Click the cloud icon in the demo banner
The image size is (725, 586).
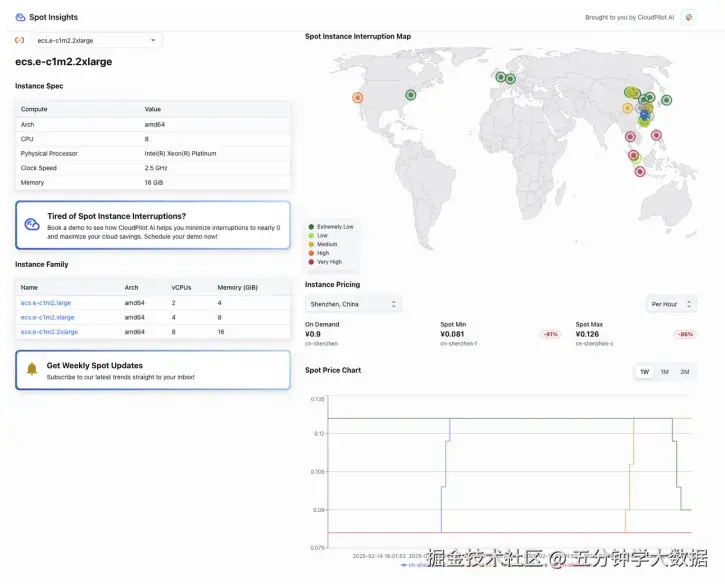click(32, 224)
